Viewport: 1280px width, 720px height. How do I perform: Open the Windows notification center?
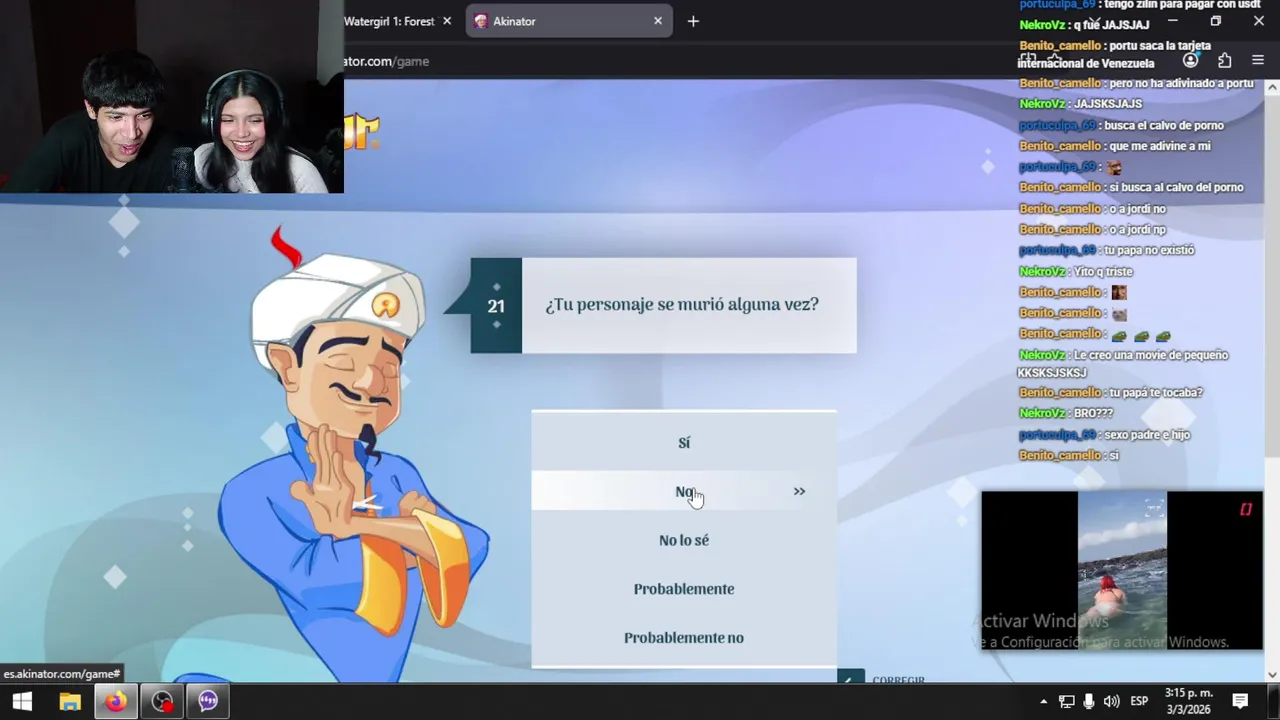[1240, 701]
